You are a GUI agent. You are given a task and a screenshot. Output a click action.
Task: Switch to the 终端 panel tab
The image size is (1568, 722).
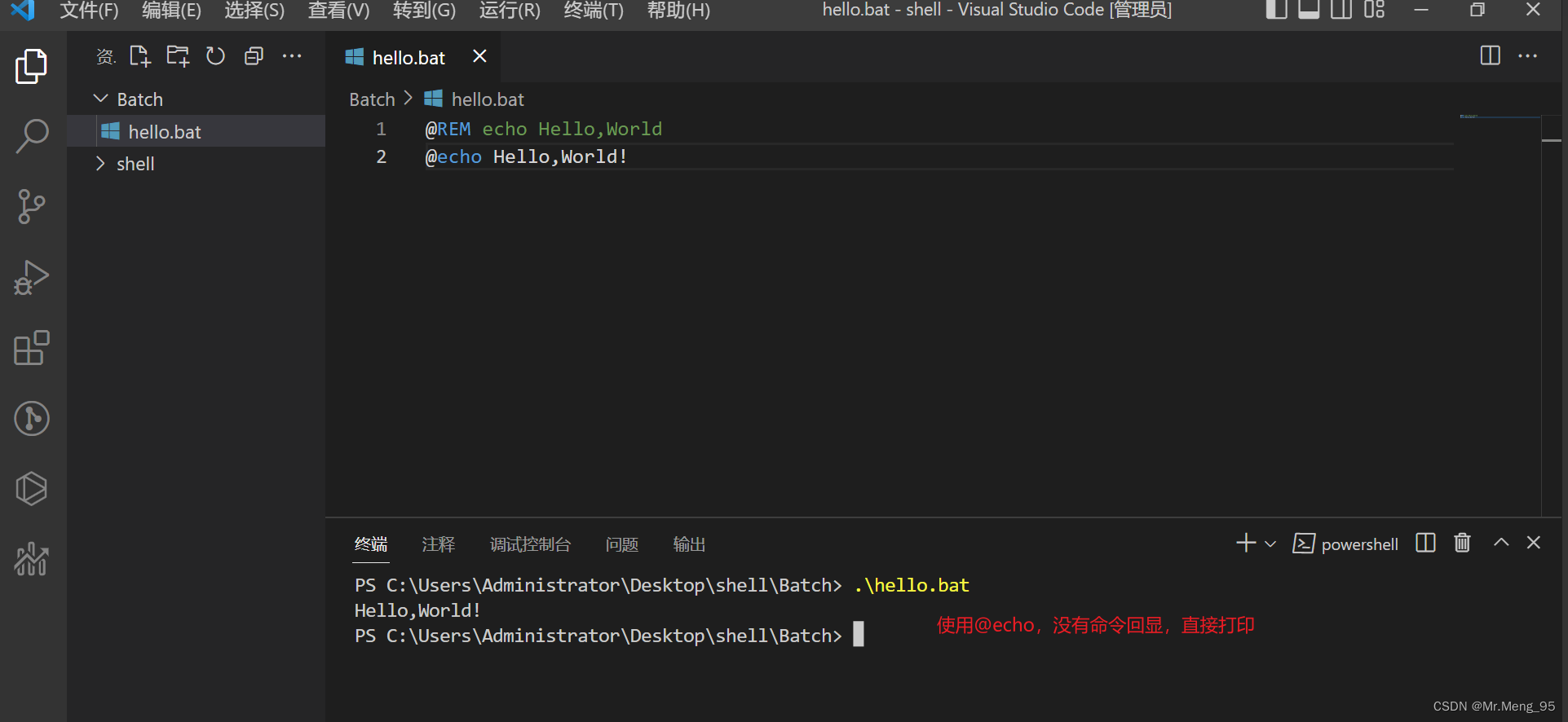coord(371,544)
